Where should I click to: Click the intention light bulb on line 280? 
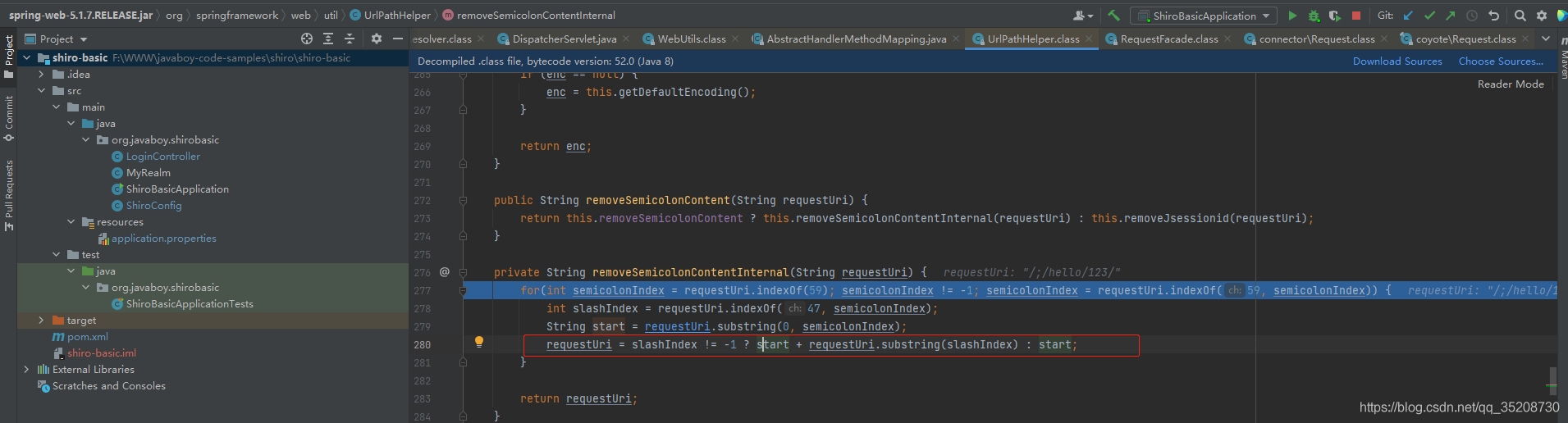click(x=479, y=342)
